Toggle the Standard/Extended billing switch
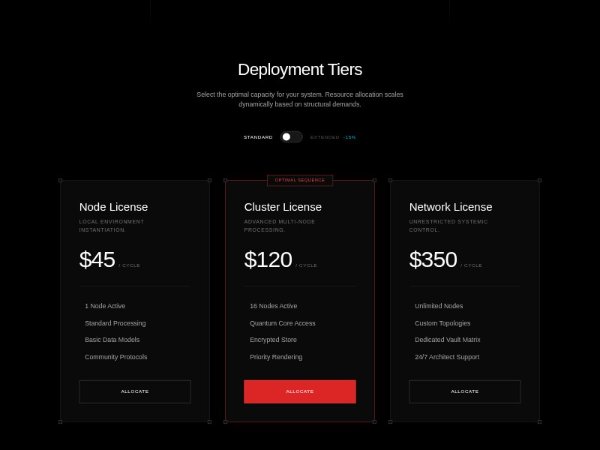This screenshot has height=450, width=600. [291, 137]
